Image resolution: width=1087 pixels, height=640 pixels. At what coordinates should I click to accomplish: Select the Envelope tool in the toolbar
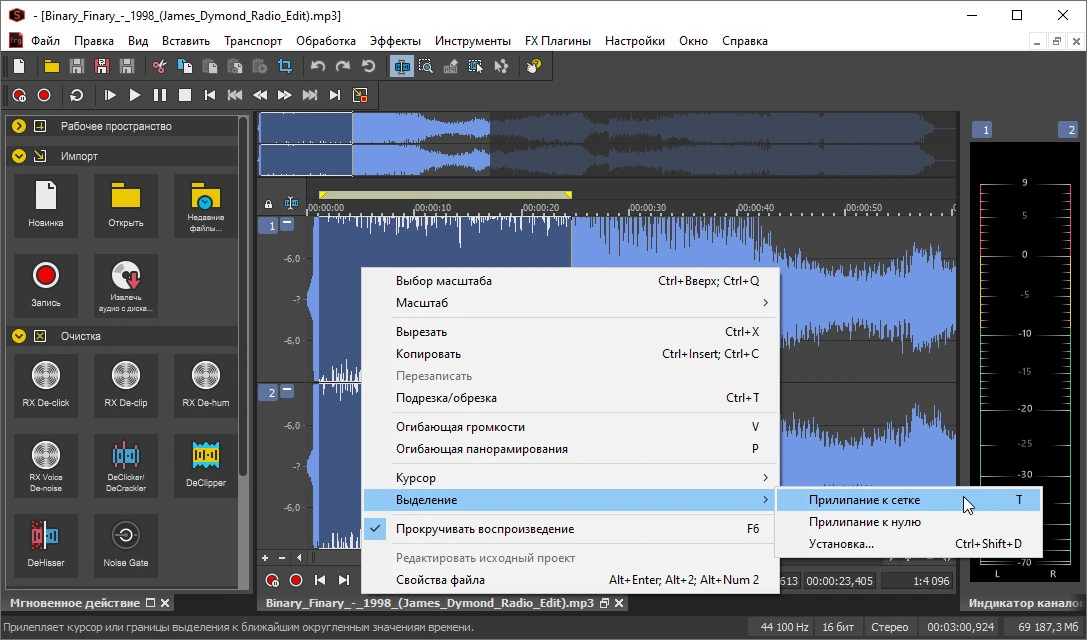pyautogui.click(x=501, y=67)
